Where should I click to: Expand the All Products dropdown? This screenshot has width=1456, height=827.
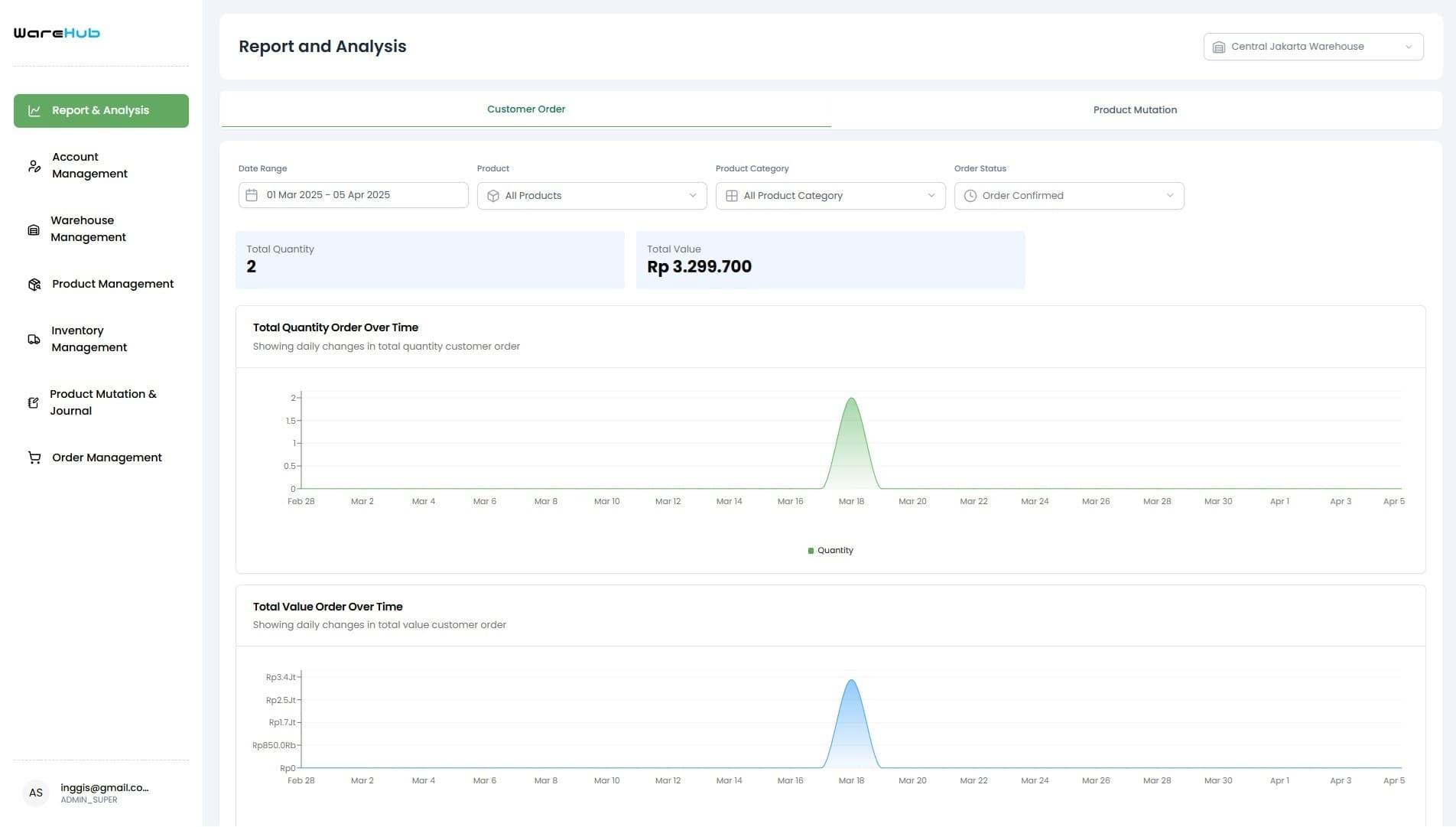(591, 195)
